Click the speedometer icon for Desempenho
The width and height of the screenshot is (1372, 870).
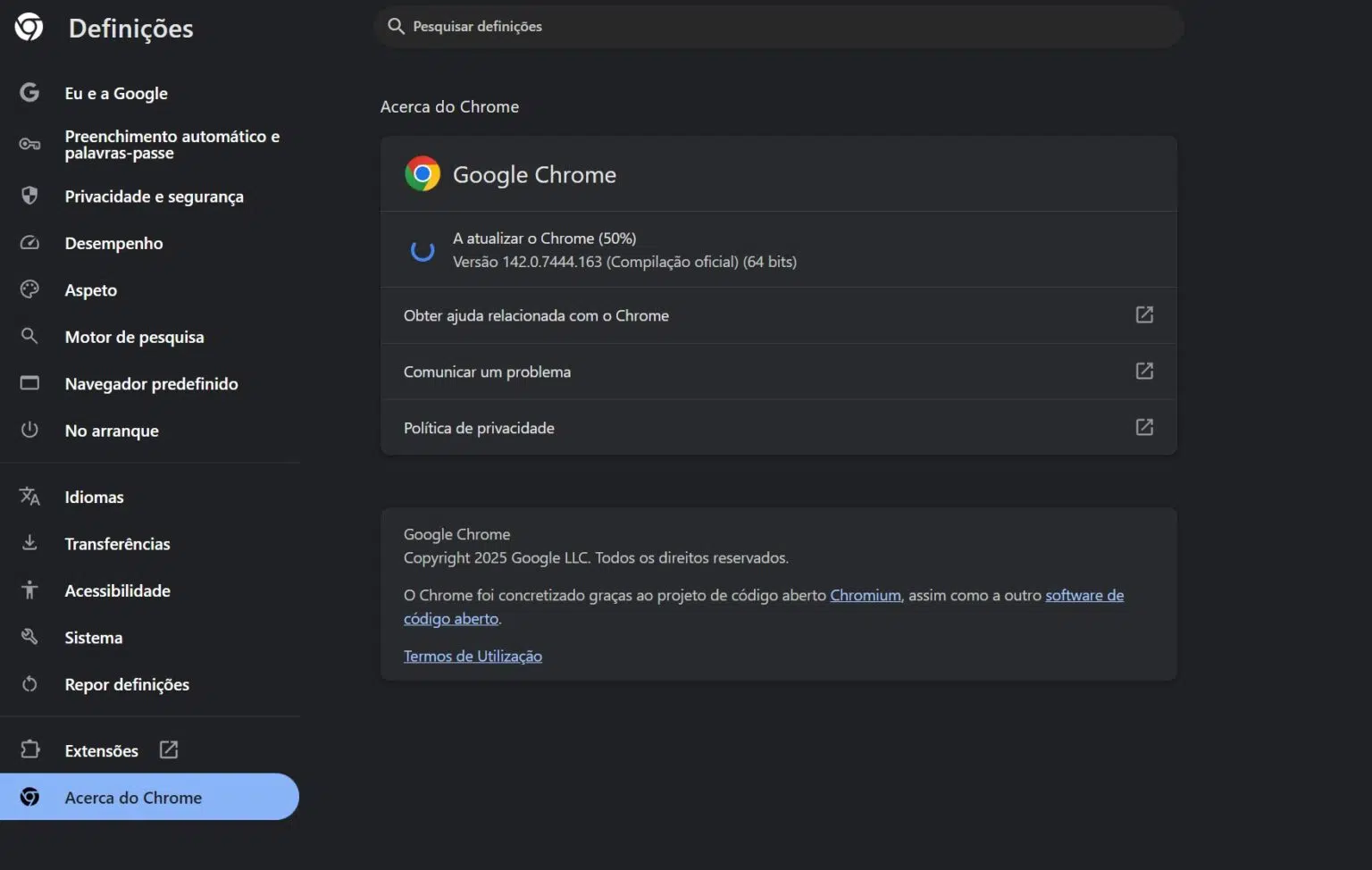29,243
